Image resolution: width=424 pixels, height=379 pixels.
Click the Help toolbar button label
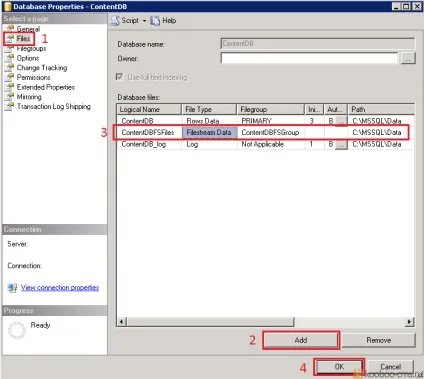pos(169,21)
